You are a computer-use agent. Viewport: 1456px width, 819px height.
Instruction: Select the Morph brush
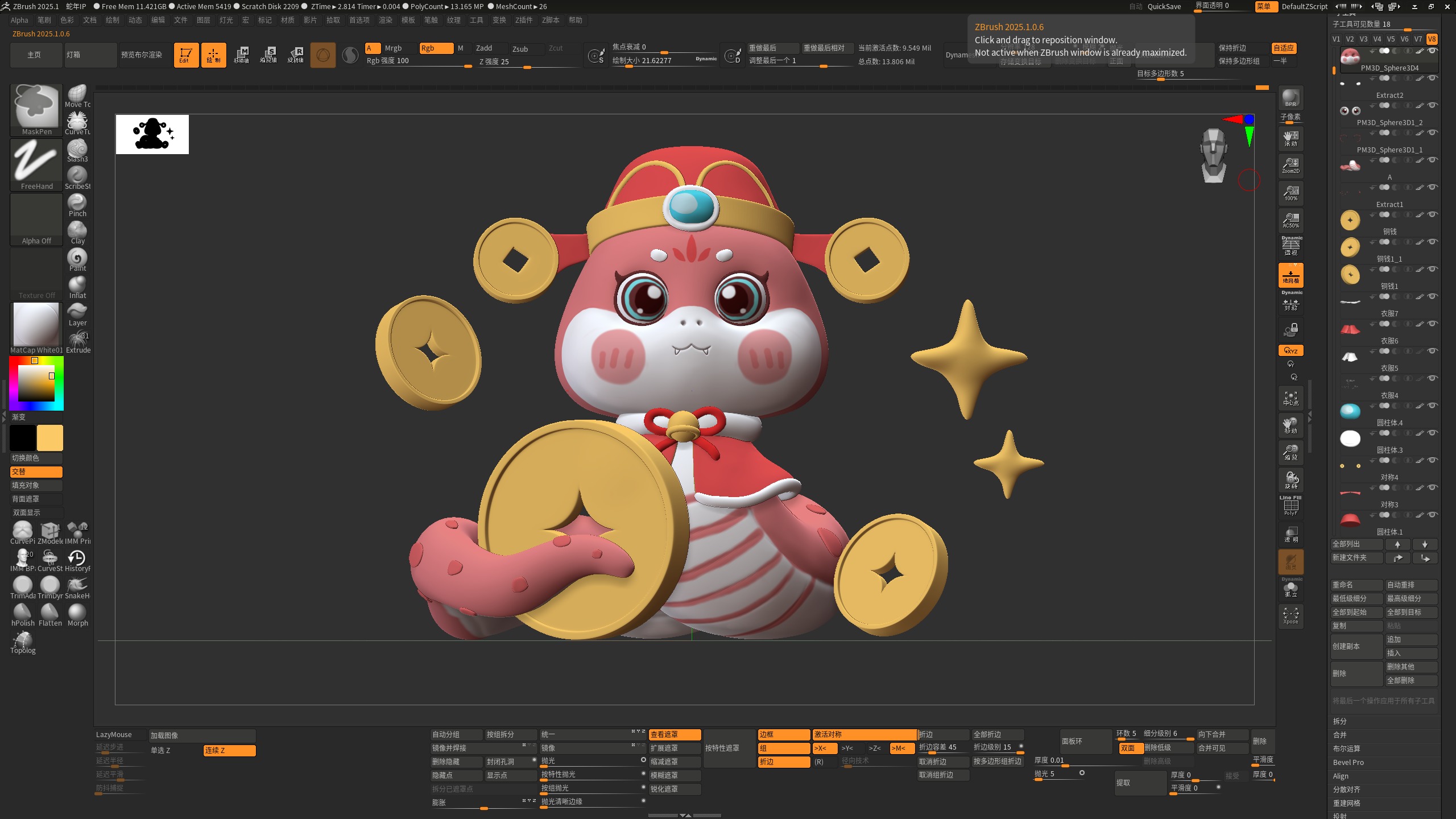[x=77, y=615]
